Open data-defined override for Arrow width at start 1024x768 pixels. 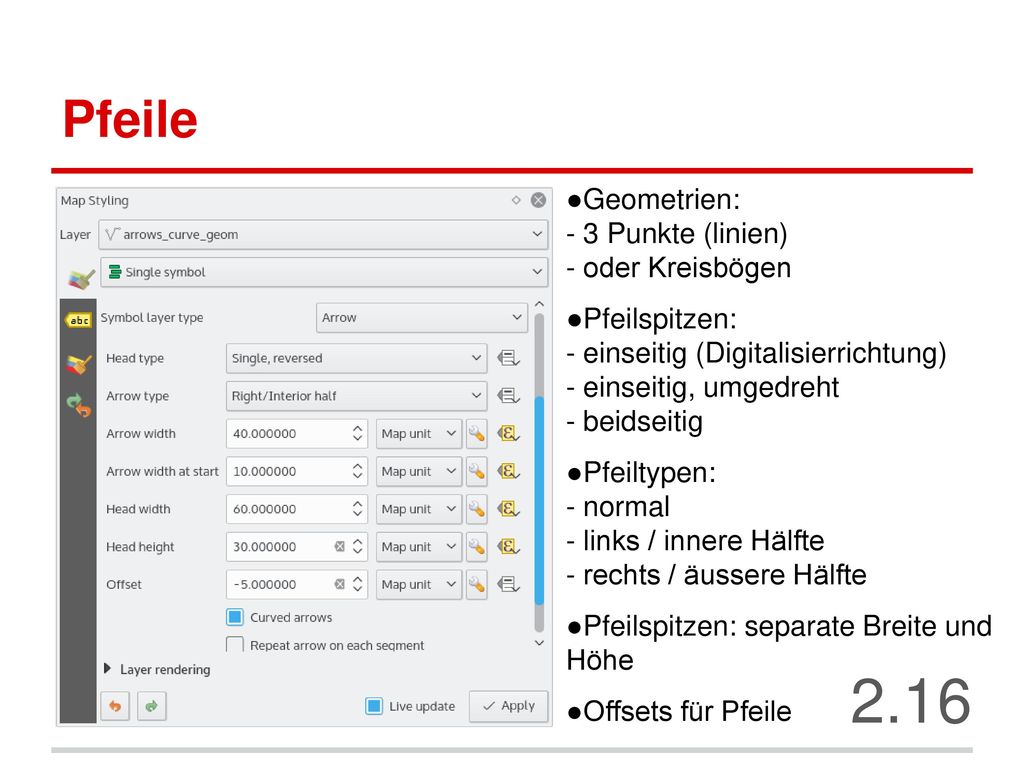coord(507,472)
